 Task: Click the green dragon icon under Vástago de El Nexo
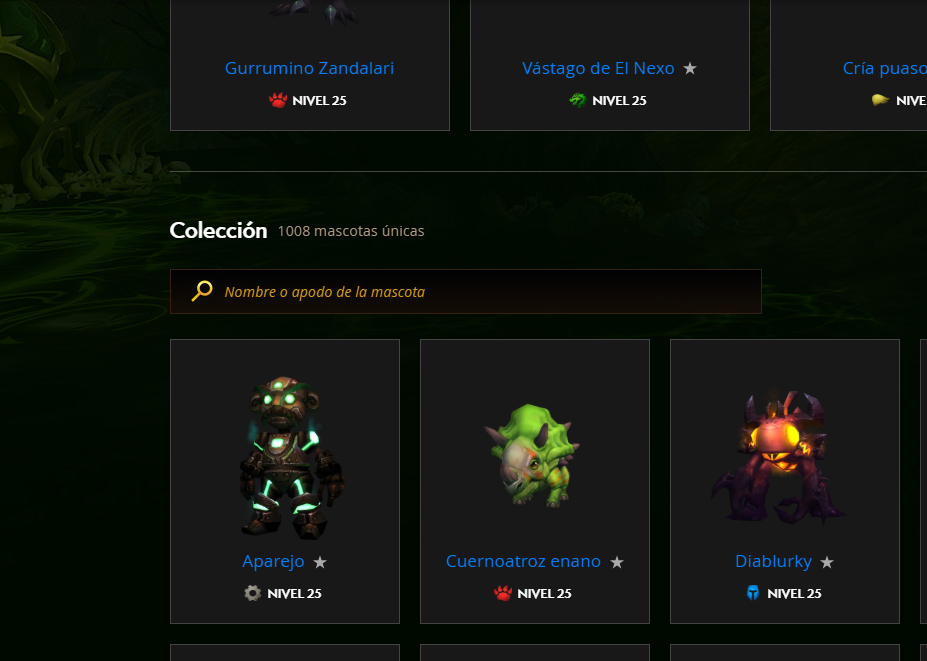(x=578, y=100)
